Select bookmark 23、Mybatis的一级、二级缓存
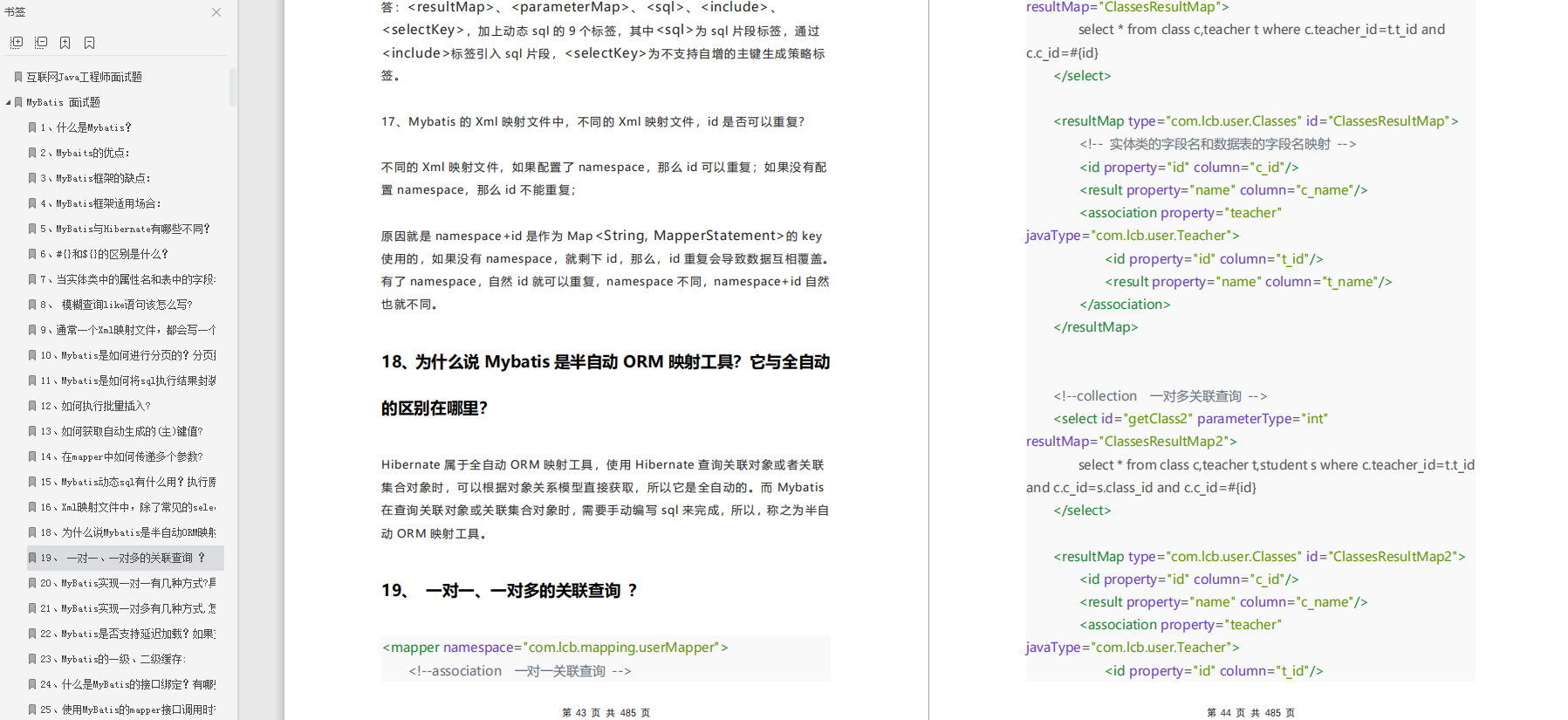This screenshot has height=720, width=1568. [113, 659]
